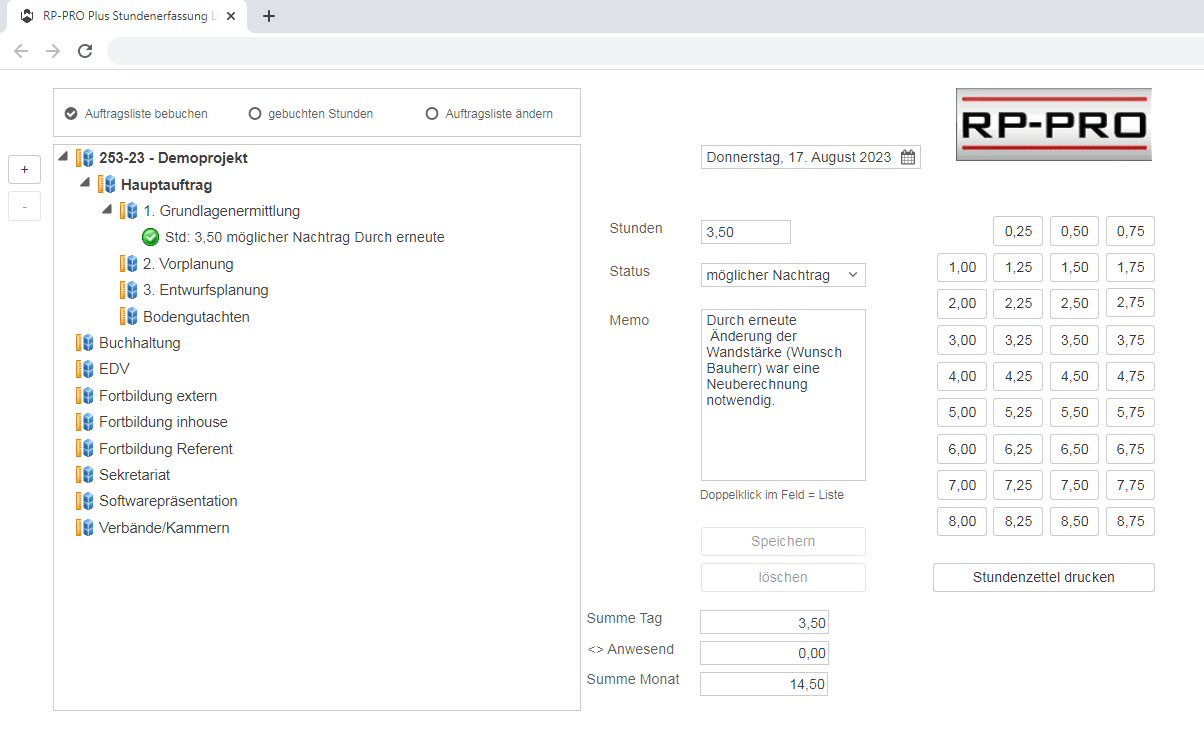Viewport: 1204px width, 744px height.
Task: Select the 'Auftragsliste ändern' radio option
Action: pyautogui.click(x=432, y=114)
